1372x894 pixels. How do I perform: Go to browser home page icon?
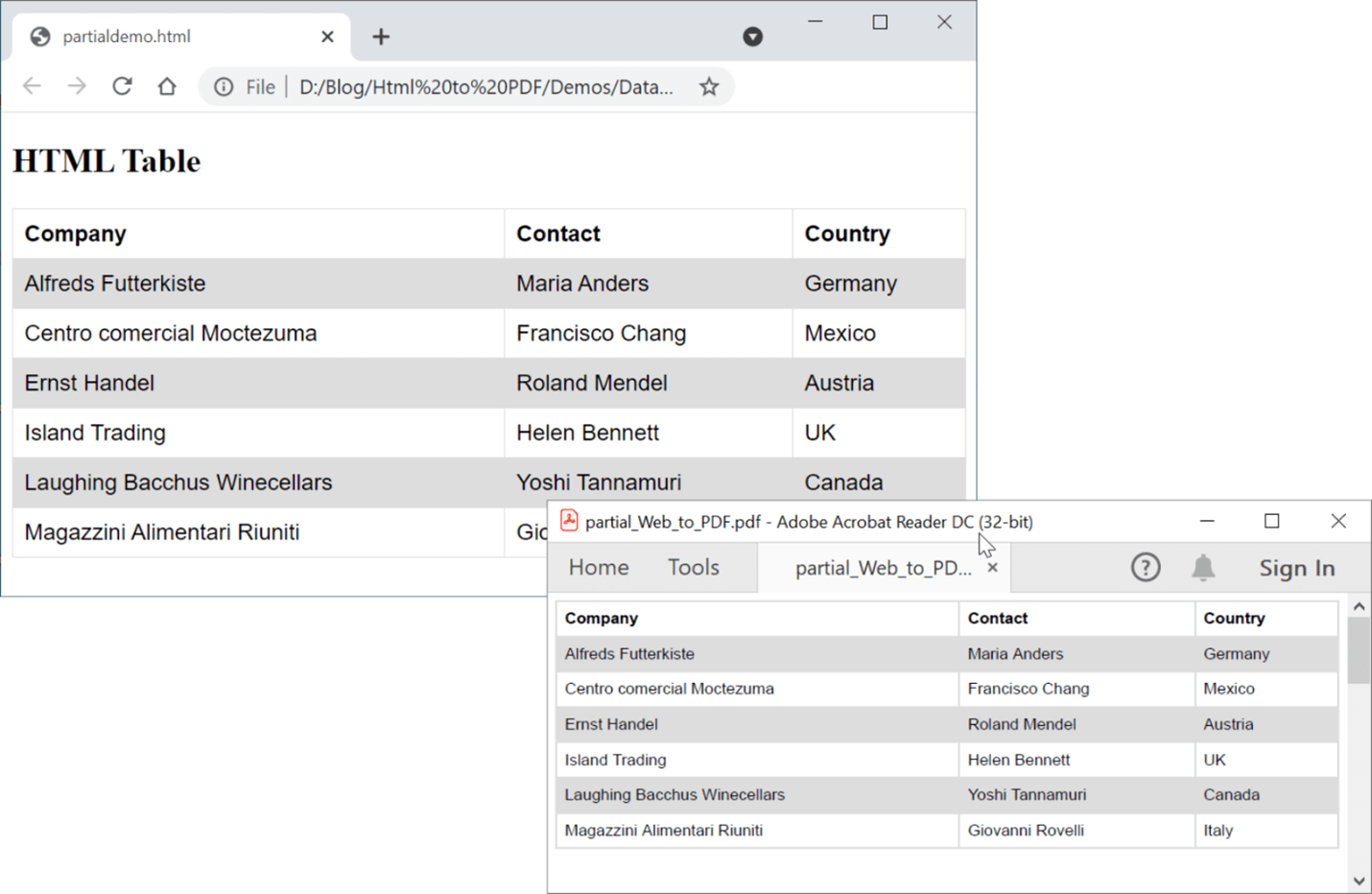(167, 86)
